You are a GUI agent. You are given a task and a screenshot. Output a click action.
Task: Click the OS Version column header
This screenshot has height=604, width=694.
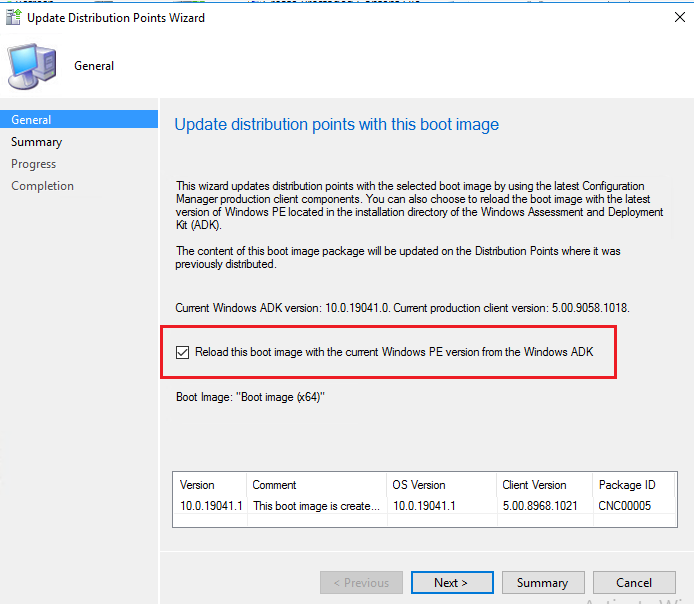442,485
